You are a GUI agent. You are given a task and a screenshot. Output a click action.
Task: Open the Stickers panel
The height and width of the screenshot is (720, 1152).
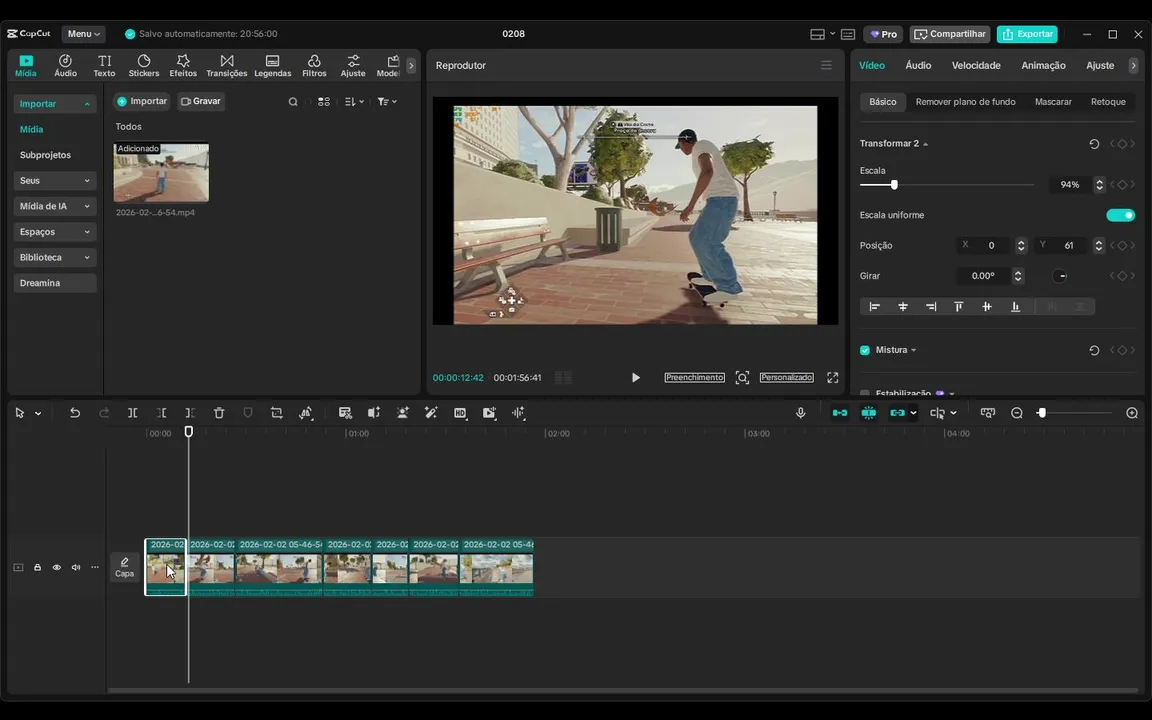143,66
